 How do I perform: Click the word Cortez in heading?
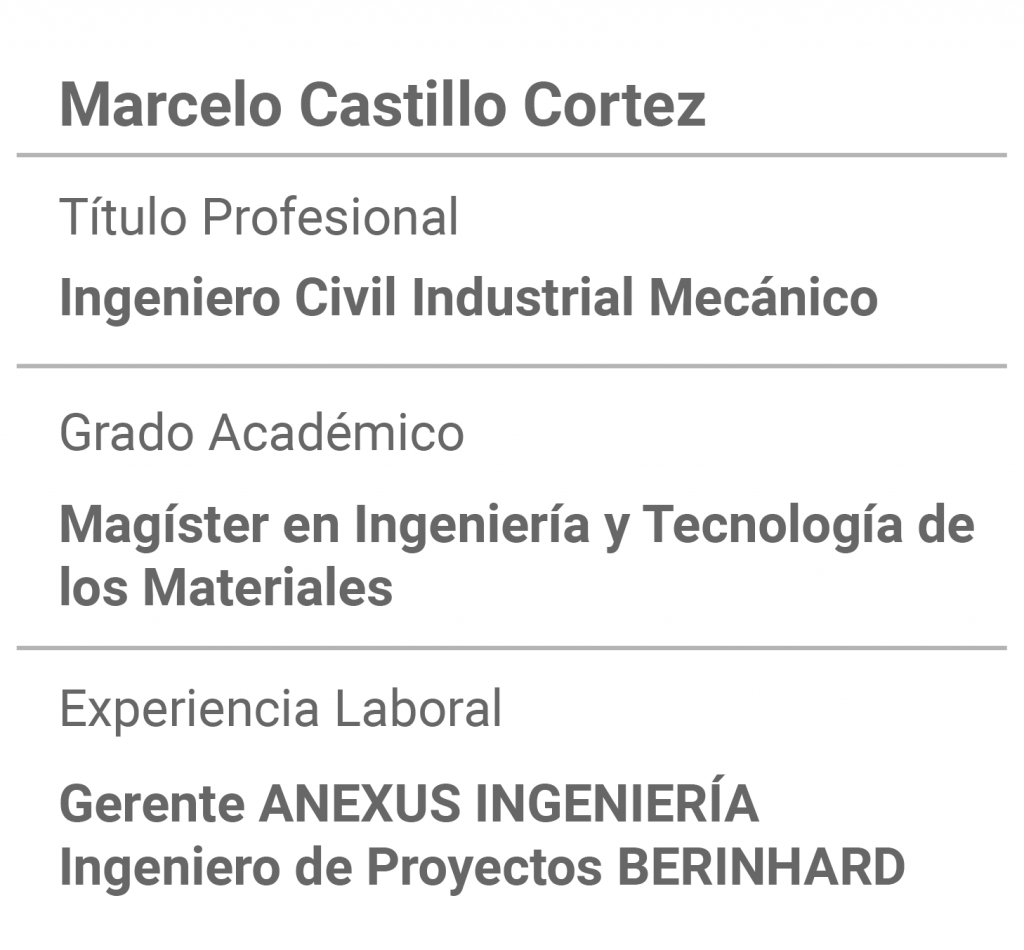click(x=614, y=105)
